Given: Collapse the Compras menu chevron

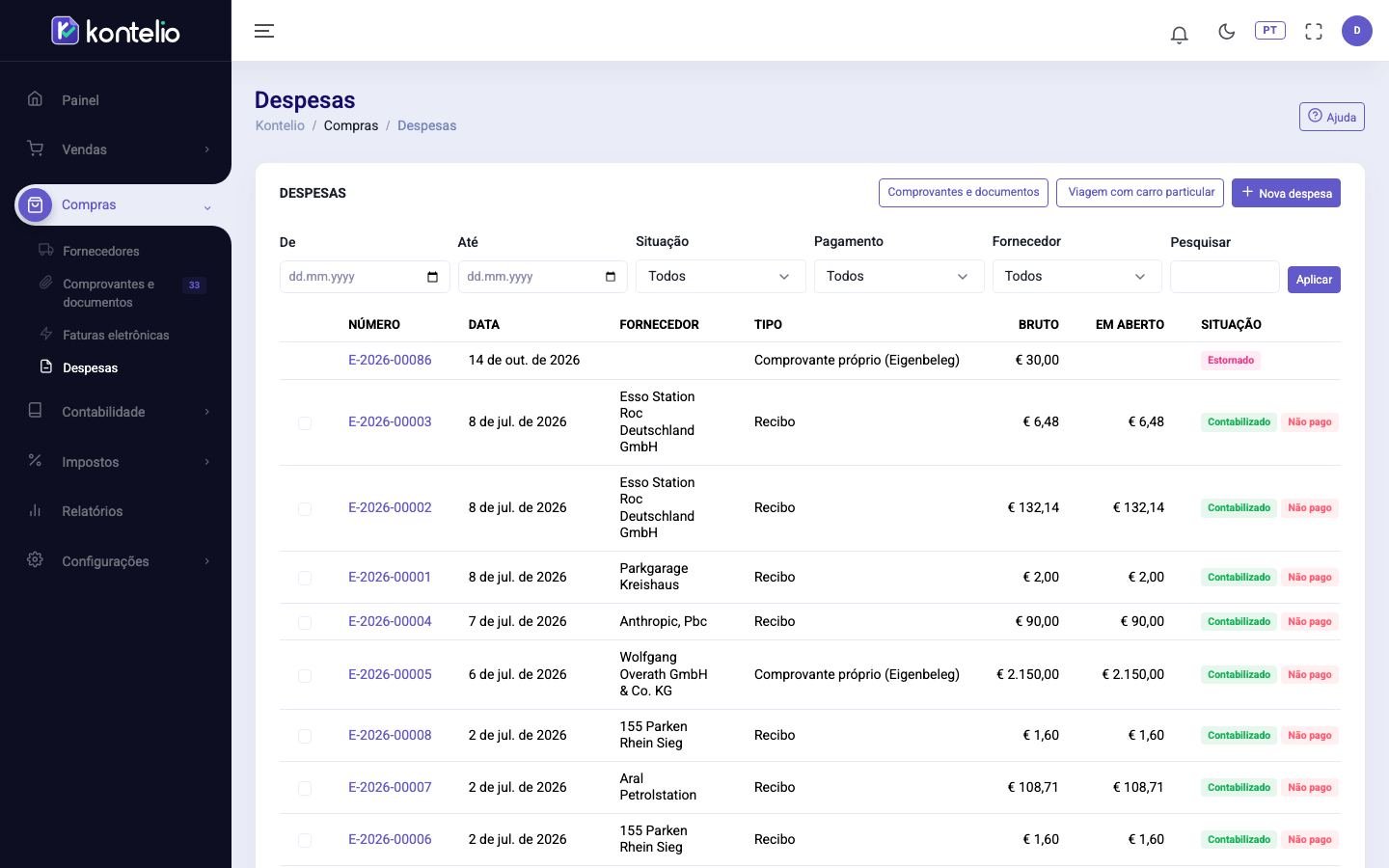Looking at the screenshot, I should click(x=206, y=207).
